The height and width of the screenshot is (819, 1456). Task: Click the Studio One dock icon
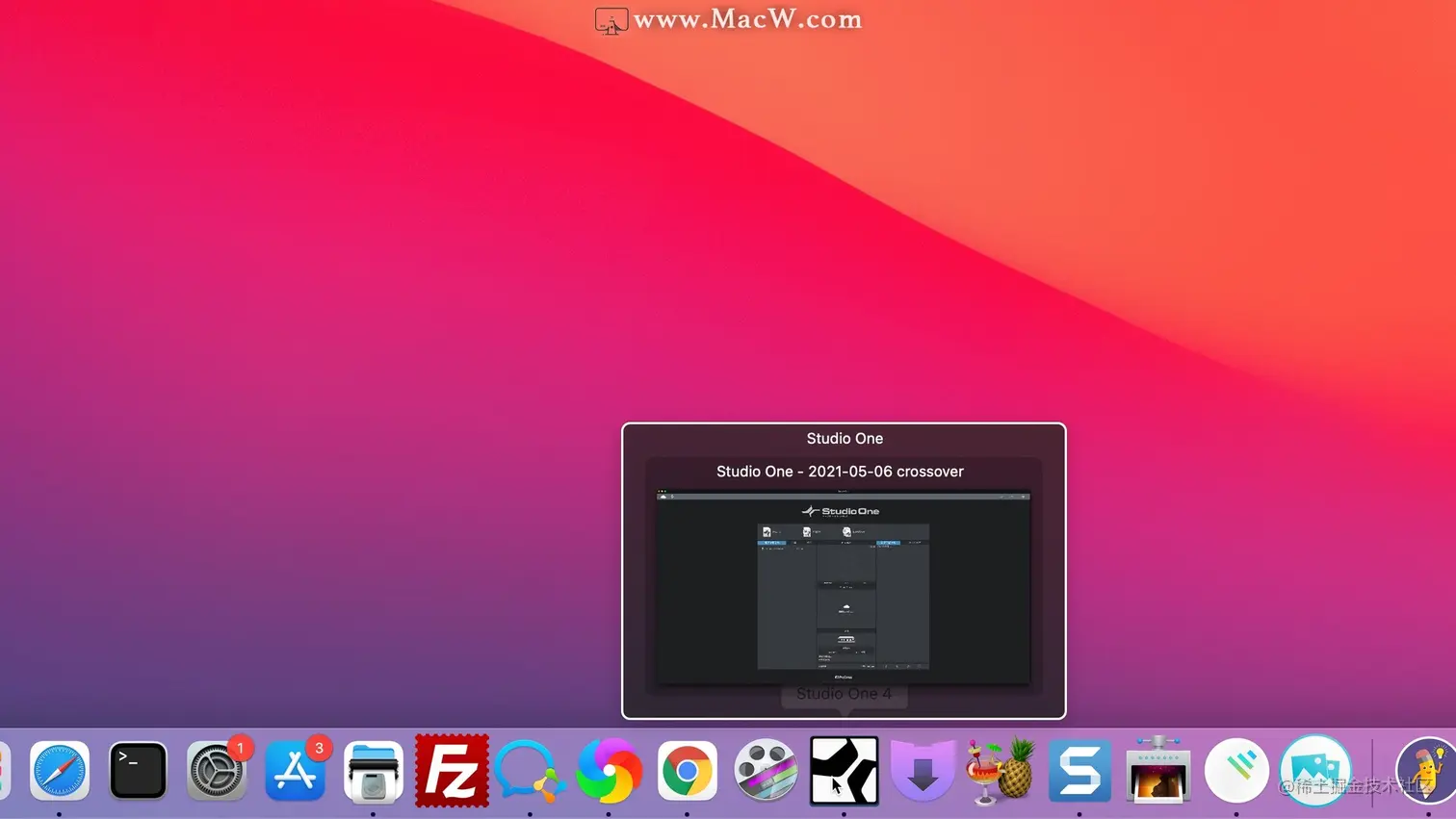click(845, 771)
